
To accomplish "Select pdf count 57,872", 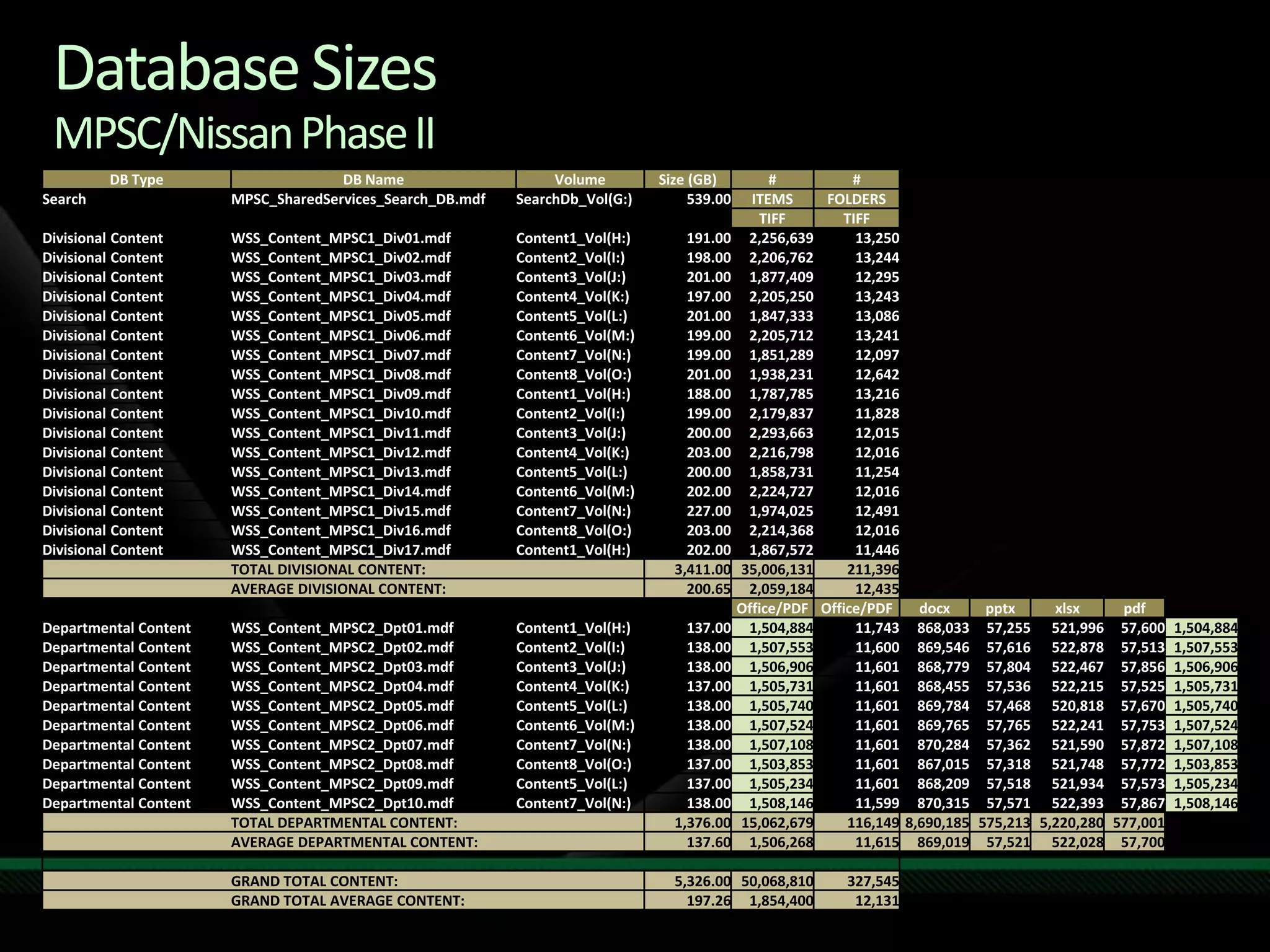I will tap(1143, 745).
